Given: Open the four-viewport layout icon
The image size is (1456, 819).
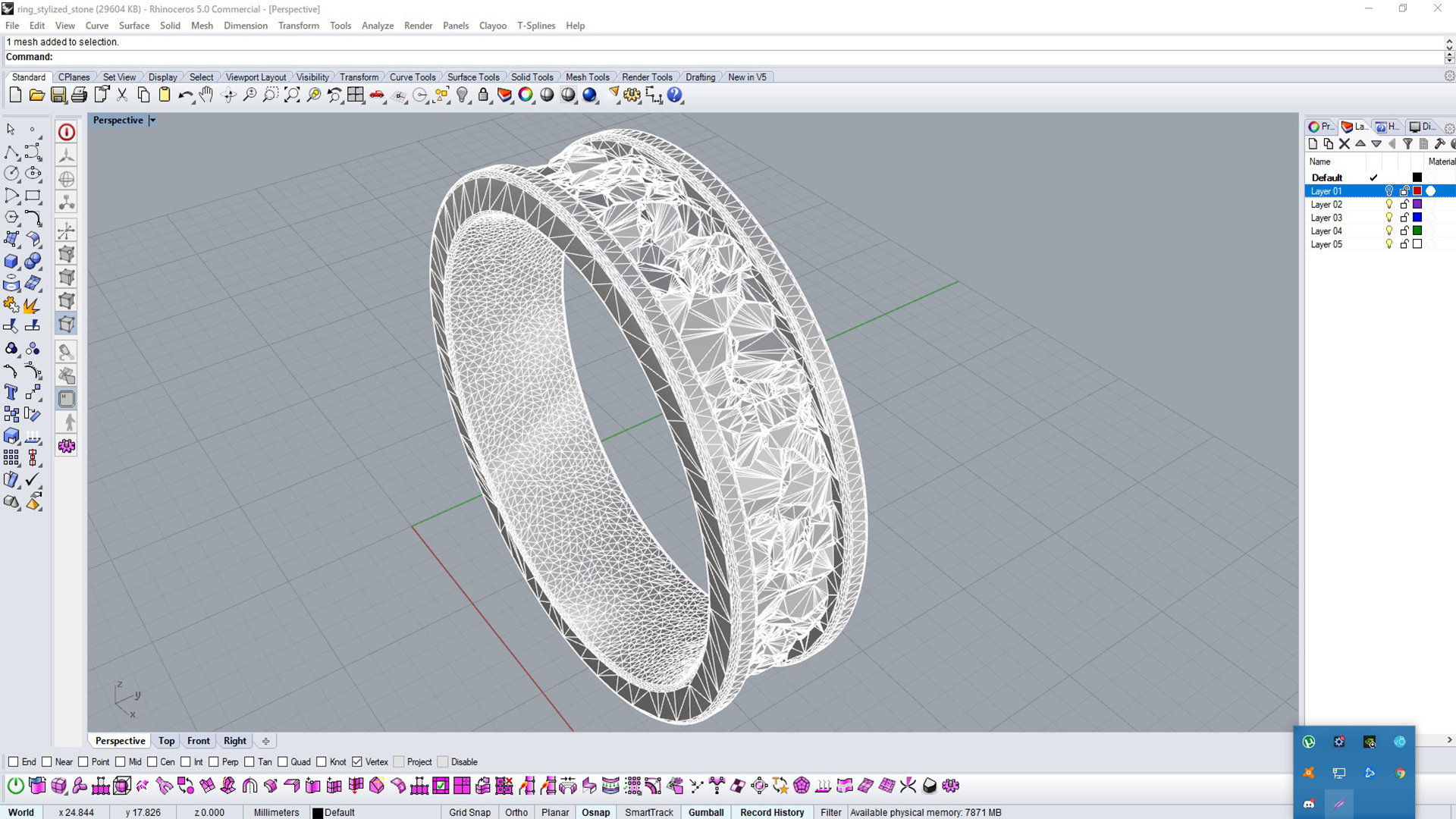Looking at the screenshot, I should (x=356, y=95).
